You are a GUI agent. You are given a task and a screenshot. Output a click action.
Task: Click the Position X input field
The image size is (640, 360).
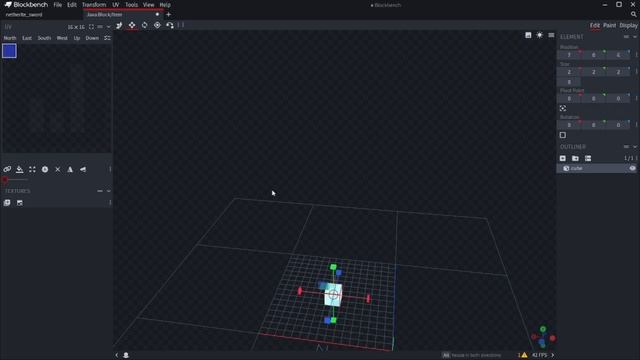click(x=569, y=55)
